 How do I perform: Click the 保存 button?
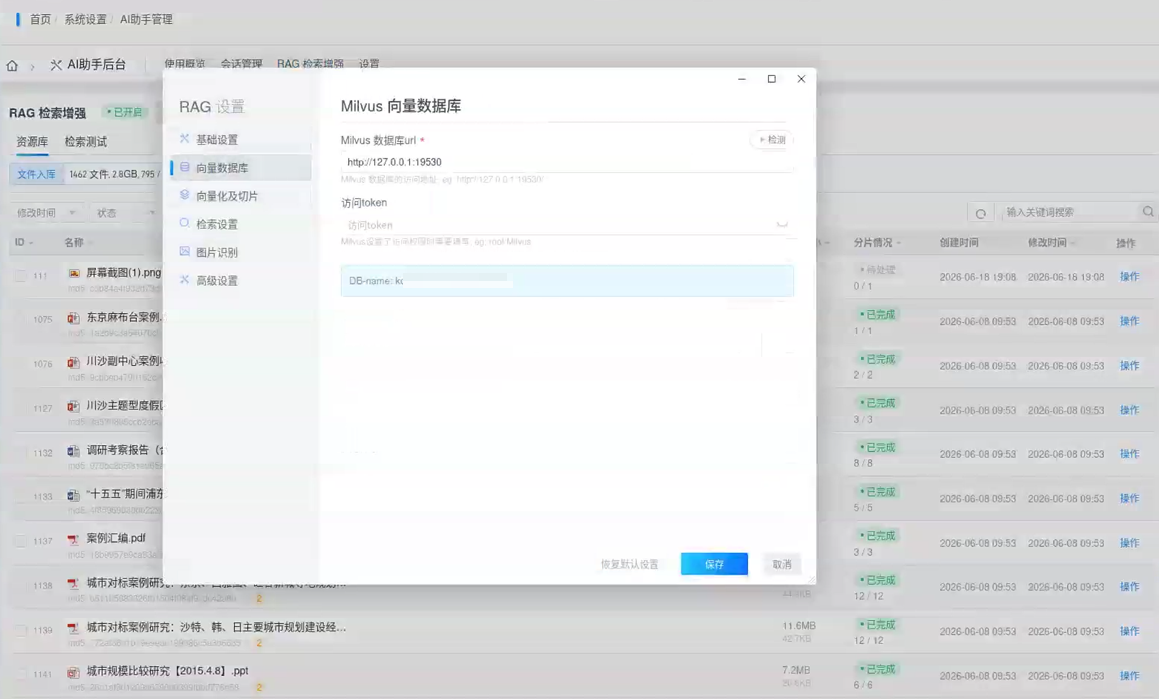coord(714,564)
